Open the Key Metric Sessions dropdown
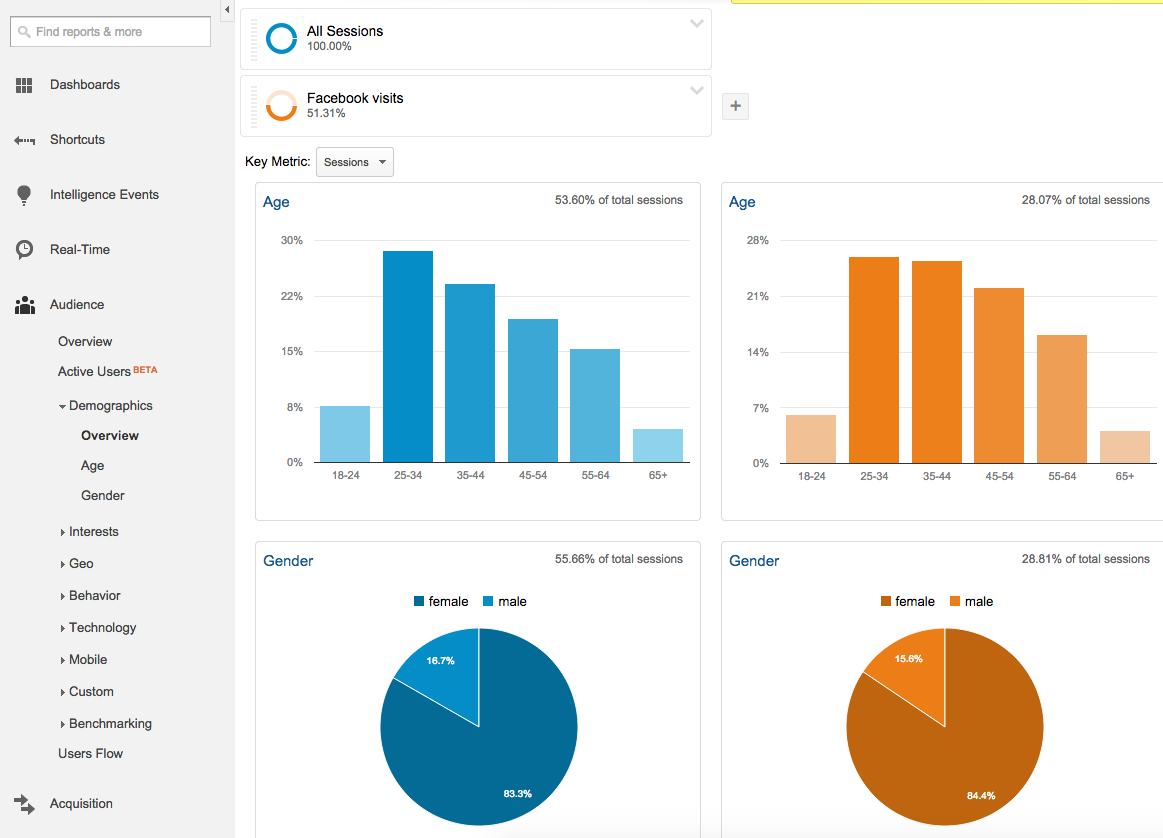 354,161
